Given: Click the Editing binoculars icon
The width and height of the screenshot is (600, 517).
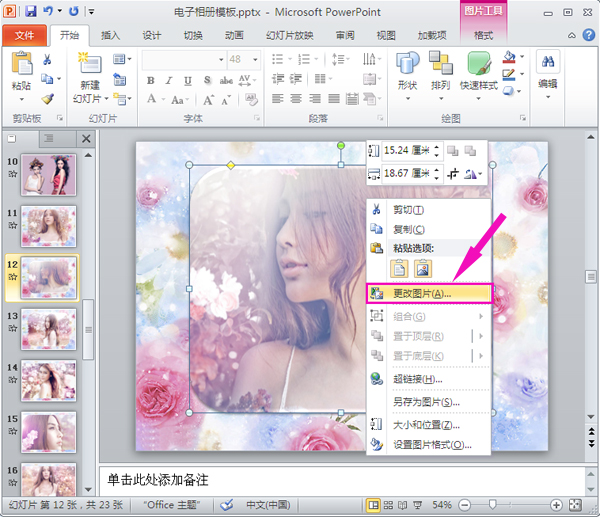Looking at the screenshot, I should point(548,61).
